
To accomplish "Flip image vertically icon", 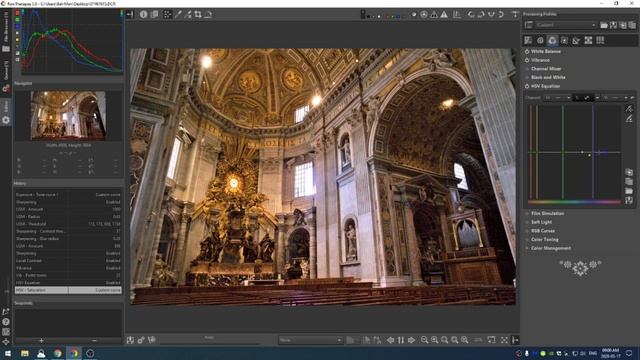I will coord(501,14).
